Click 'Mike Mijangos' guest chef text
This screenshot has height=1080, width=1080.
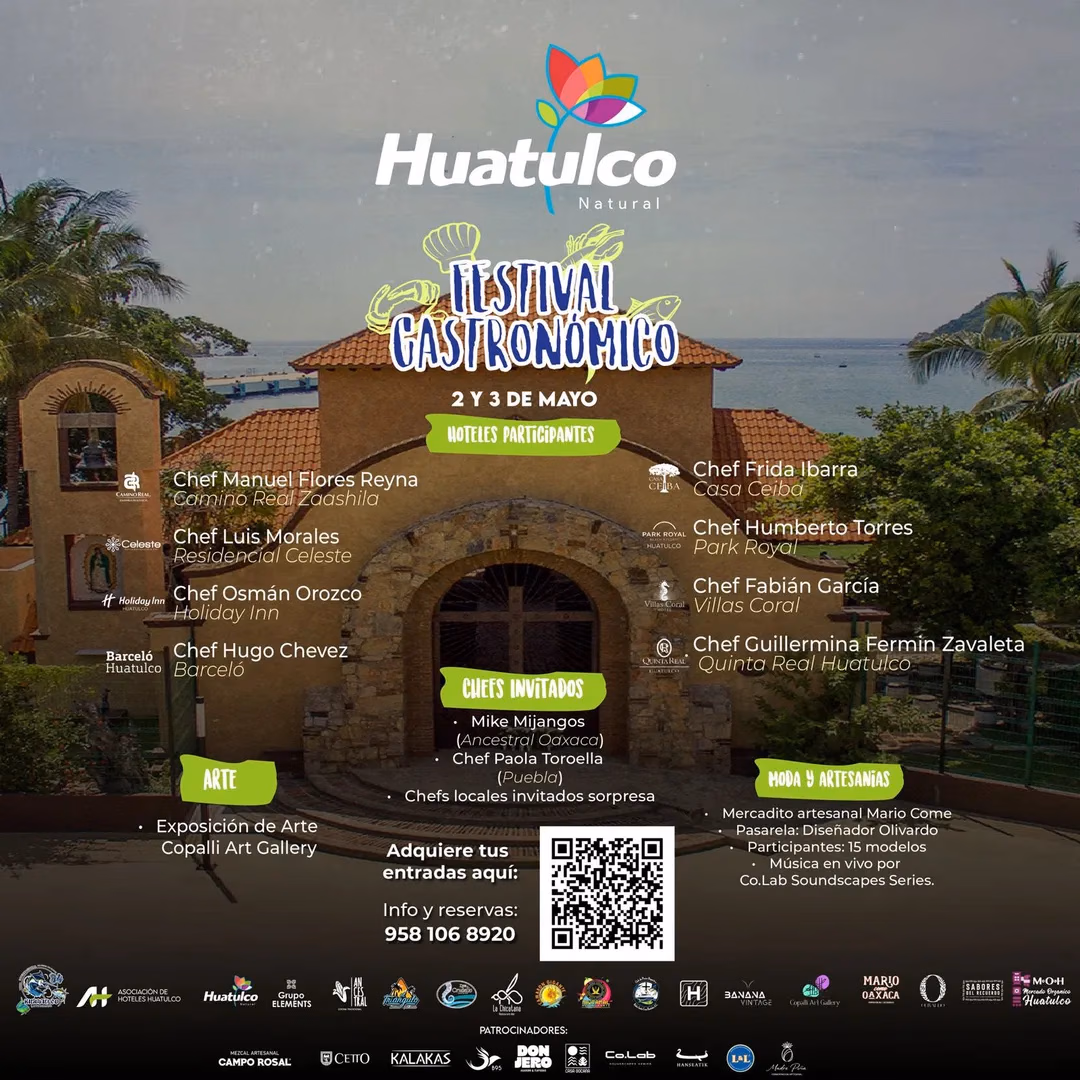528,721
